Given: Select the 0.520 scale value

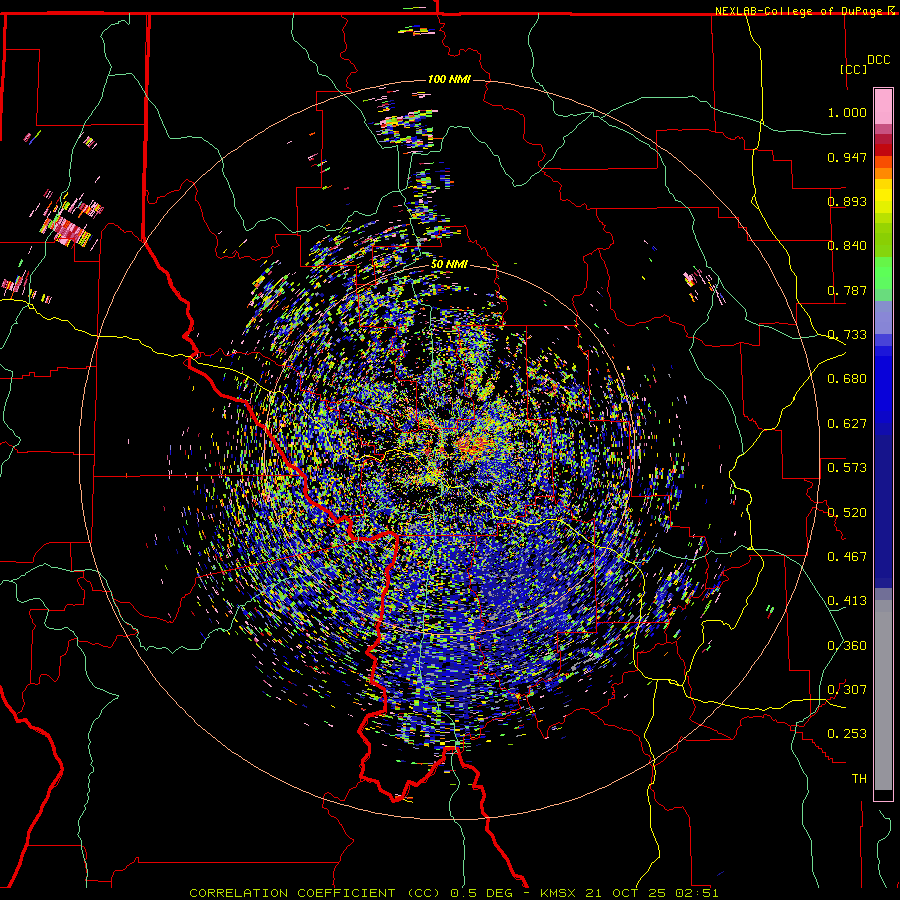Looking at the screenshot, I should tap(847, 513).
